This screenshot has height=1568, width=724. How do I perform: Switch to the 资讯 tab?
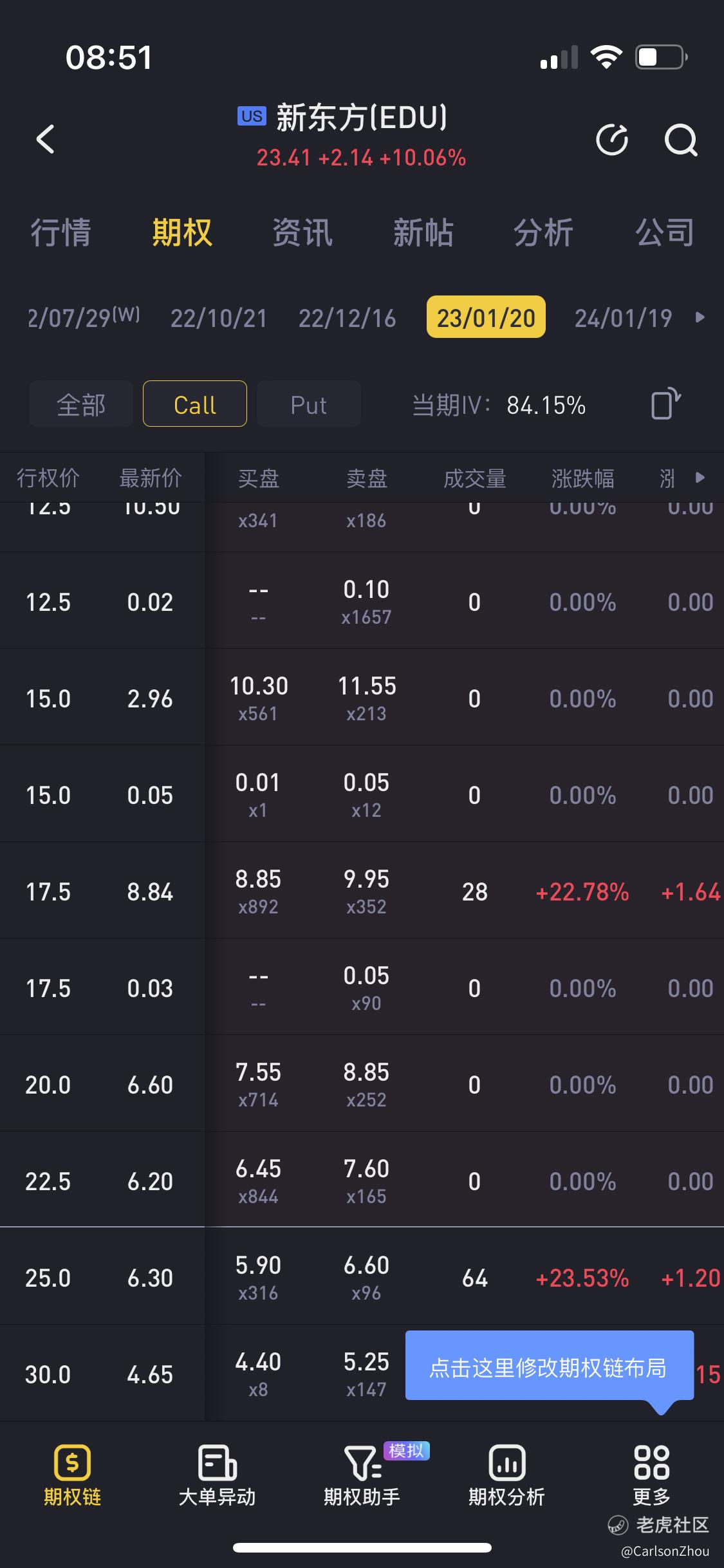point(302,232)
